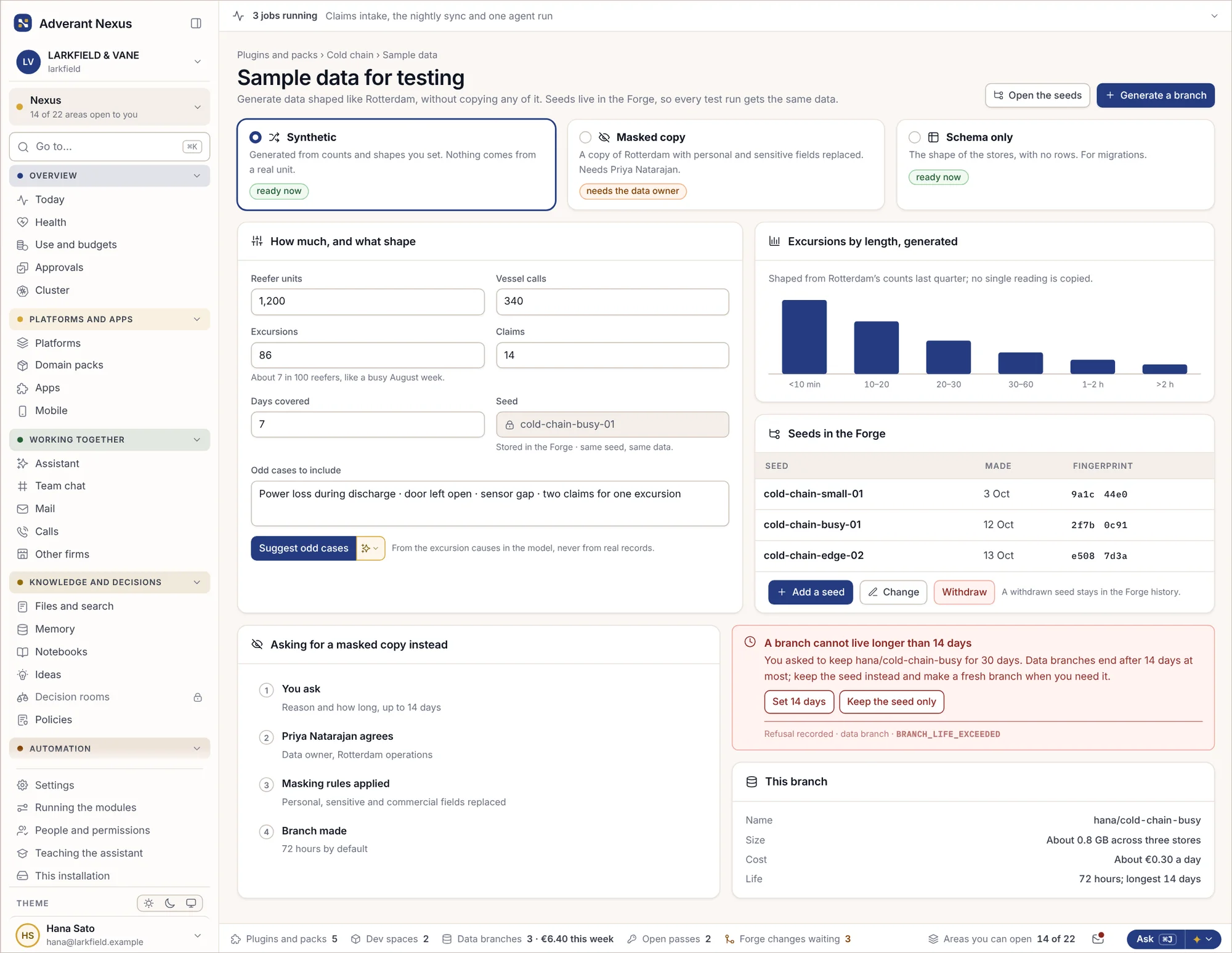This screenshot has width=1232, height=953.
Task: Switch to light theme sun icon
Action: coord(148,903)
